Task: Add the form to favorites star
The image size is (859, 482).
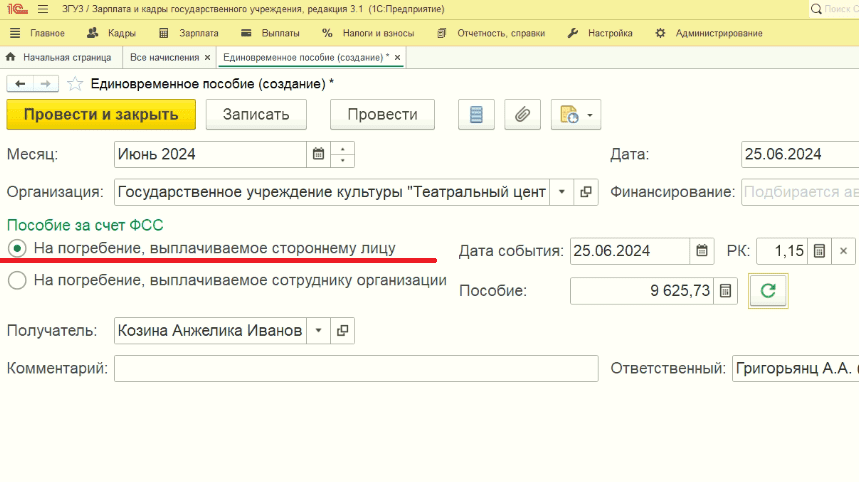Action: (x=75, y=84)
